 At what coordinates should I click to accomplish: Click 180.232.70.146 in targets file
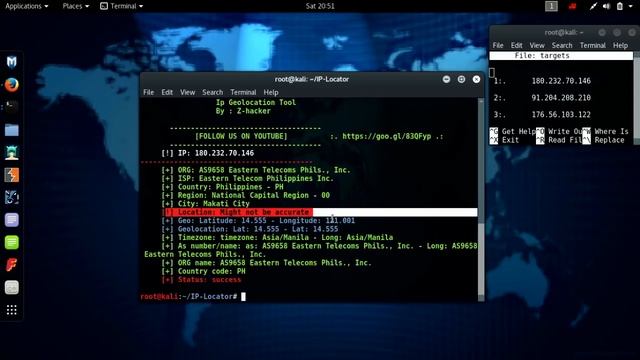[x=561, y=81]
